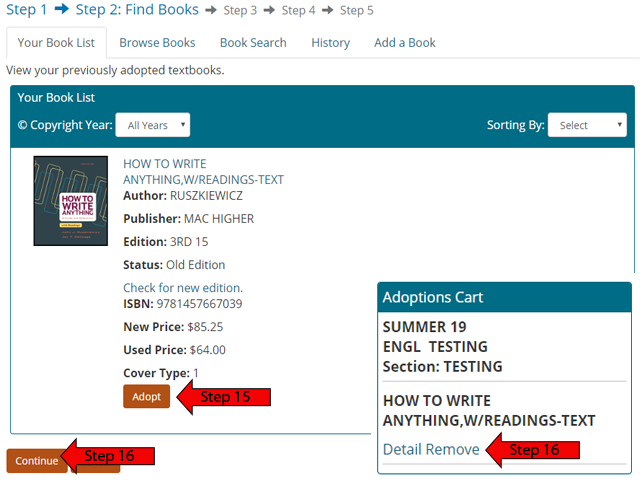This screenshot has height=484, width=640.
Task: Go back to Step 1
Action: [27, 9]
